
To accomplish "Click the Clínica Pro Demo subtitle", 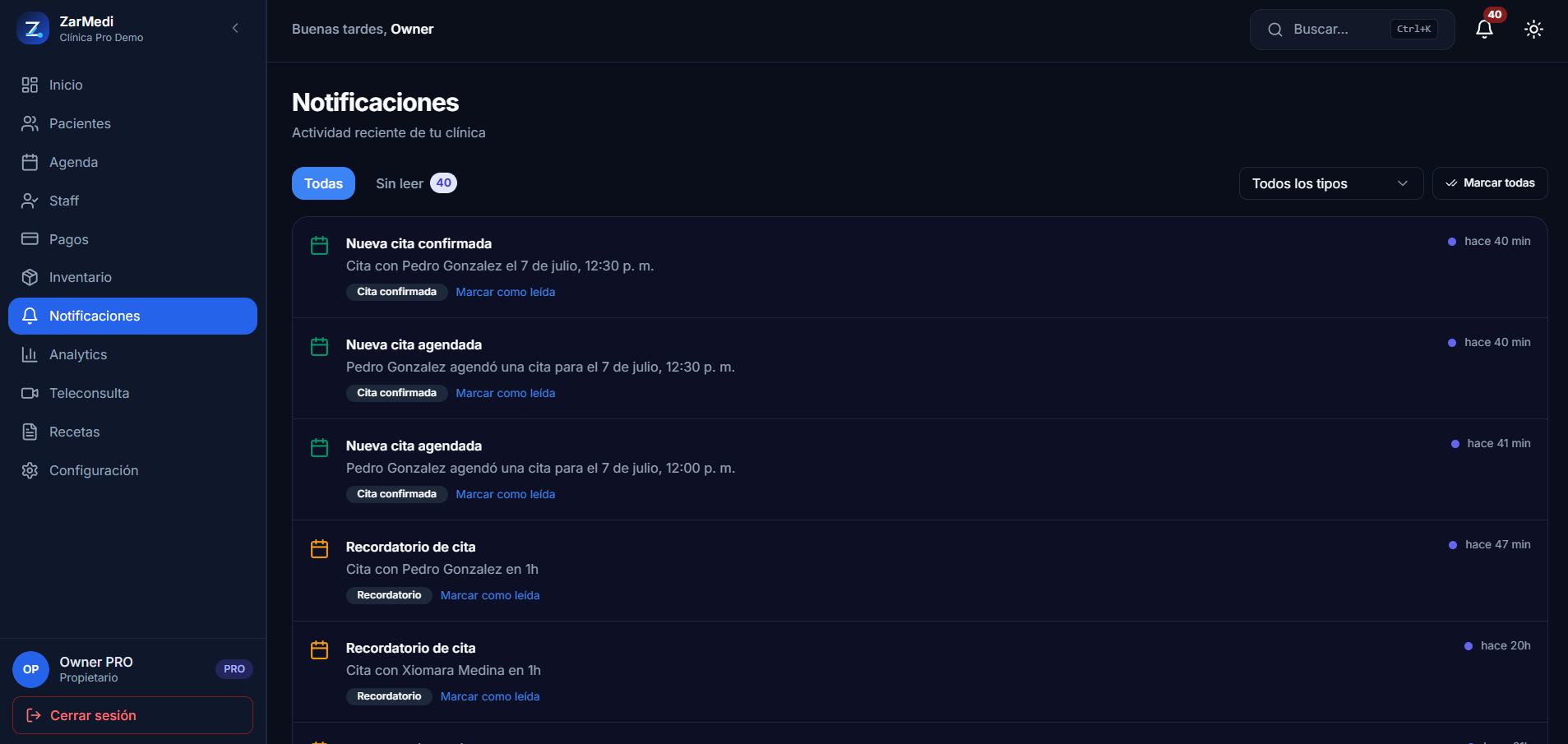I will click(101, 38).
